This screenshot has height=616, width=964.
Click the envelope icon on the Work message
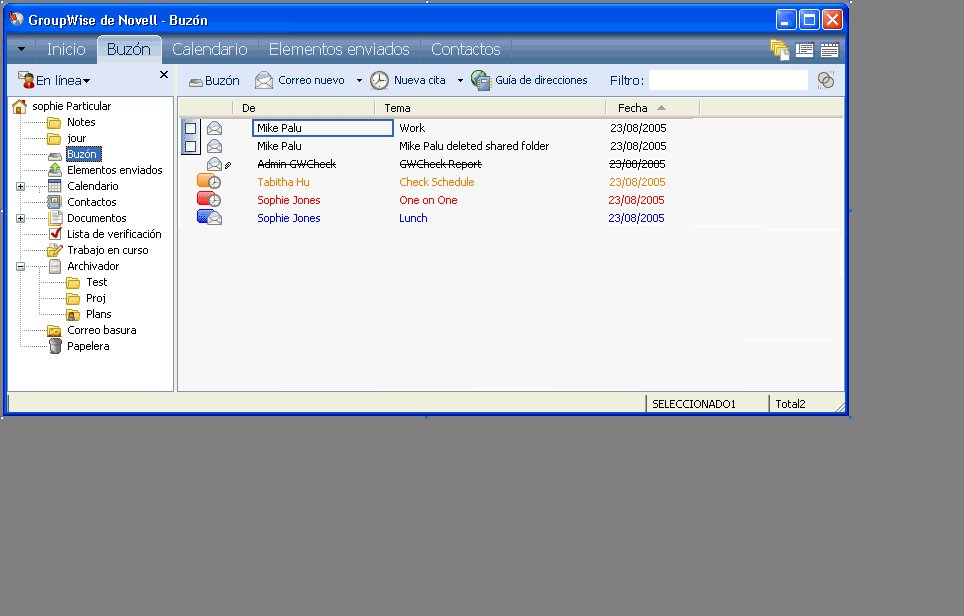tap(215, 128)
